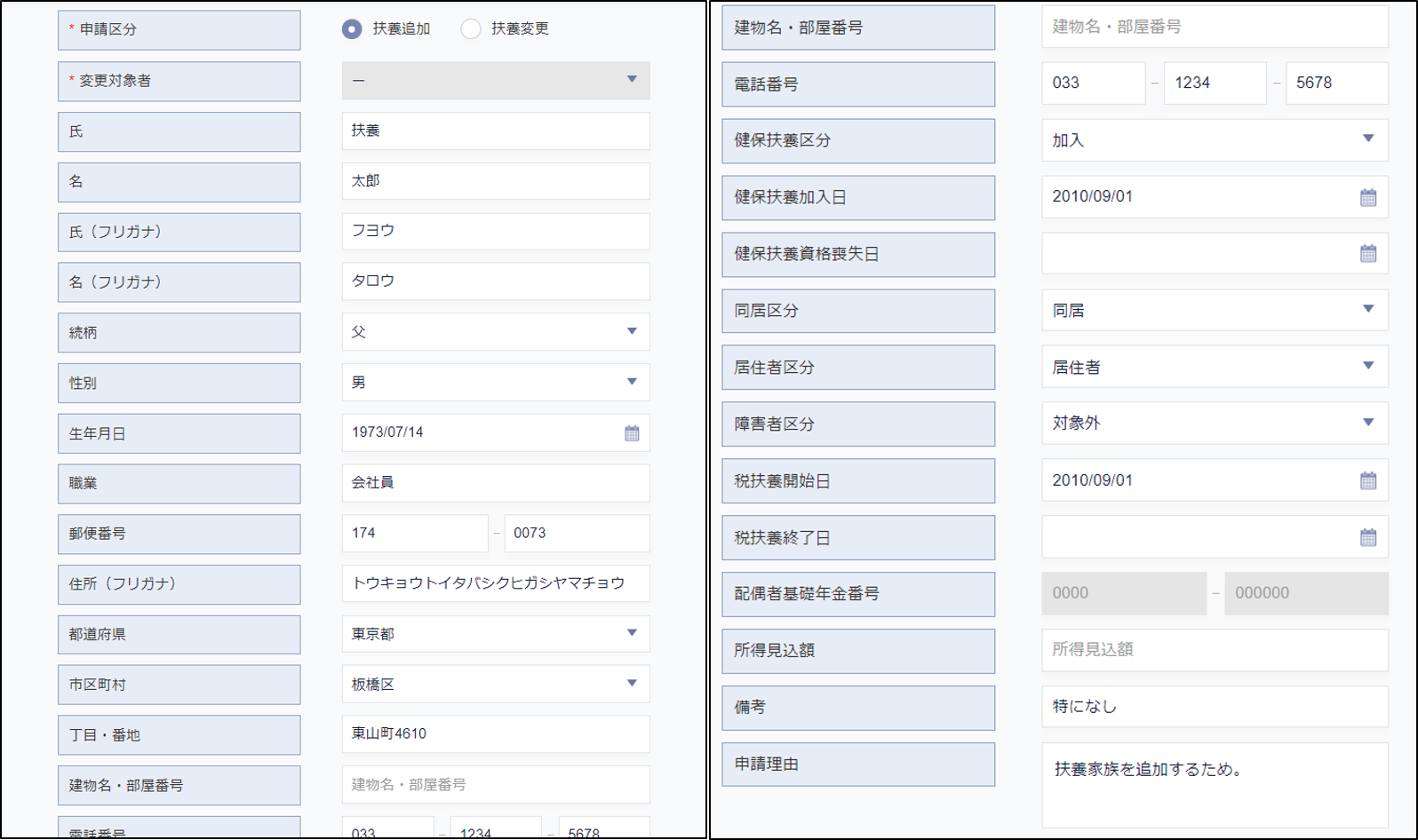Image resolution: width=1418 pixels, height=840 pixels.
Task: Open the 障害者区分 dropdown showing 対象外
Action: point(1214,424)
